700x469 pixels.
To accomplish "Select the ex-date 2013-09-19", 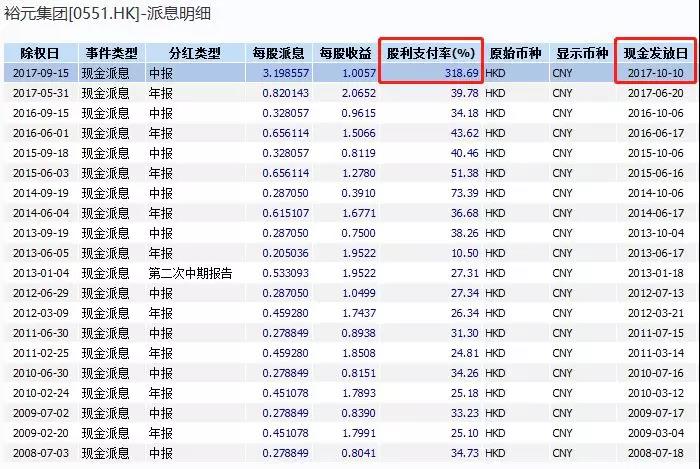I will tap(41, 233).
